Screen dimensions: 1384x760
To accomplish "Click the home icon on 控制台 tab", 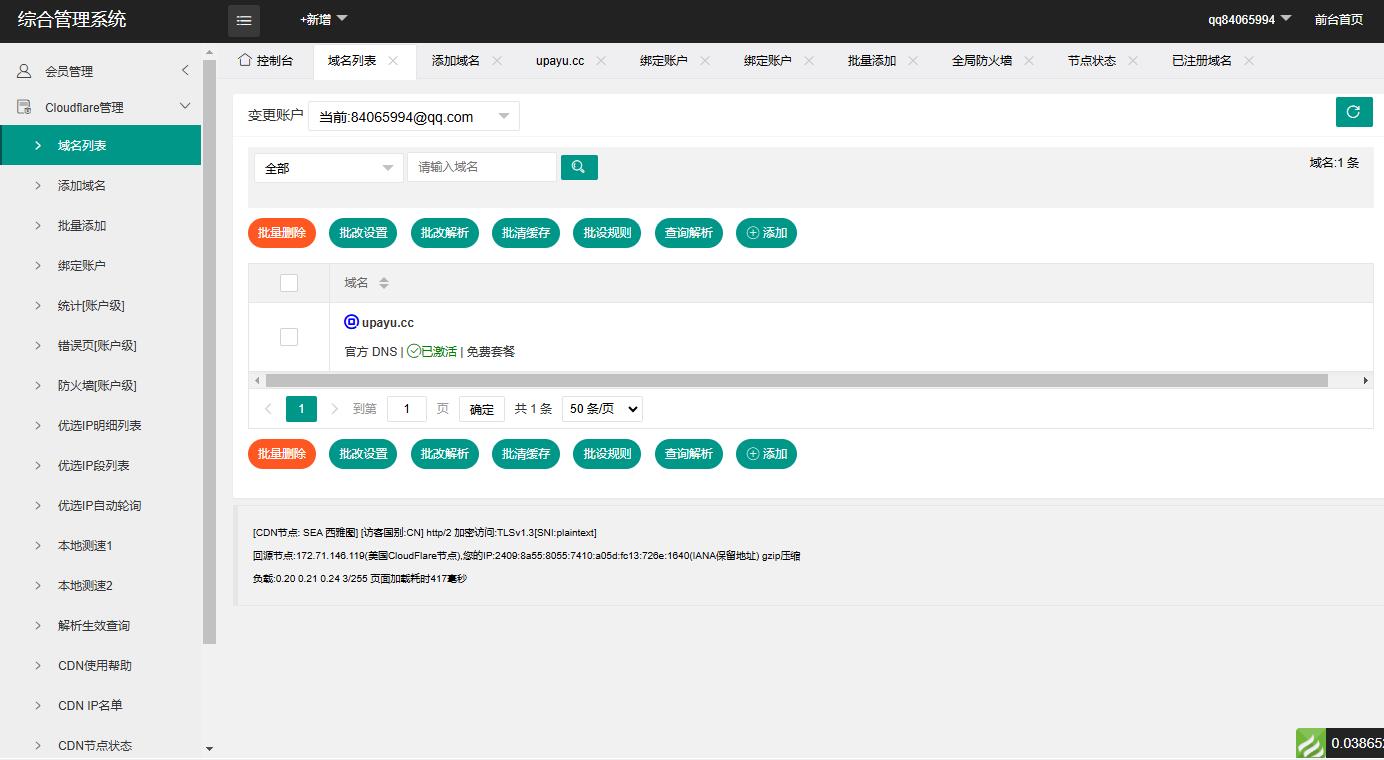I will pos(244,60).
